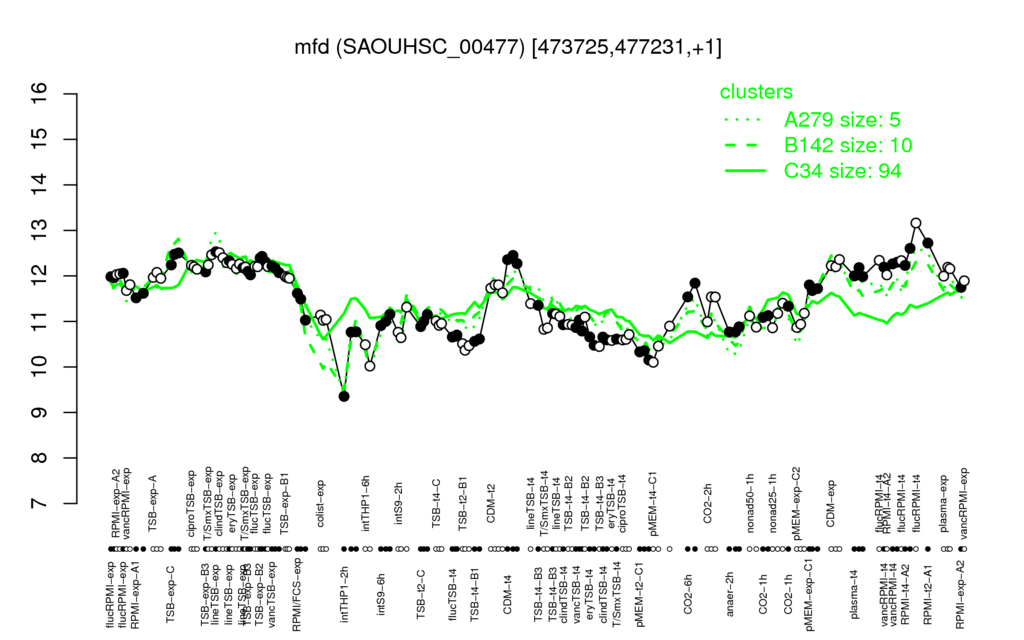Click y-axis tick label 10
Screen dimensions: 1024x640
pos(40,367)
